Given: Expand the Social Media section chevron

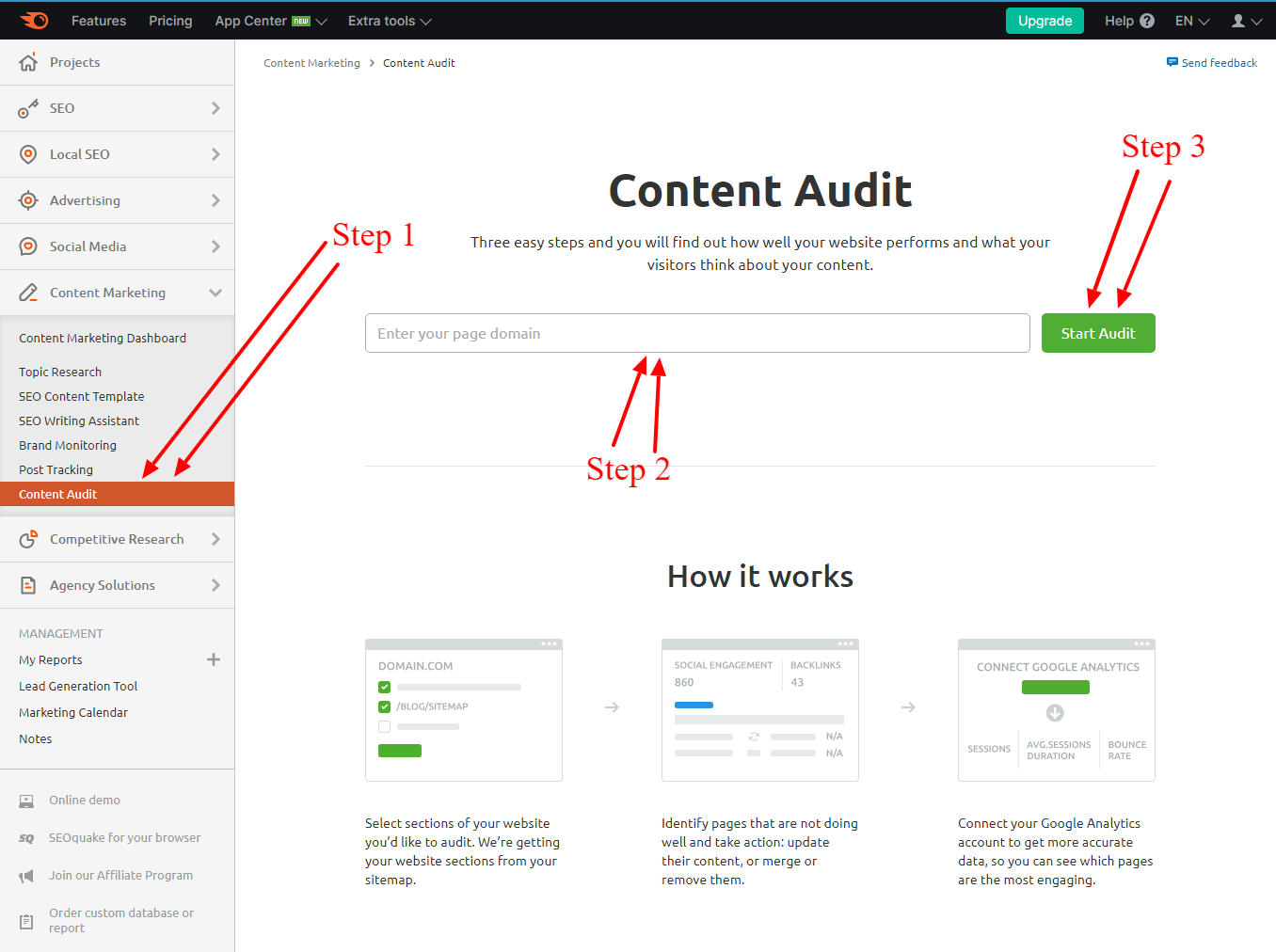Looking at the screenshot, I should click(x=215, y=246).
